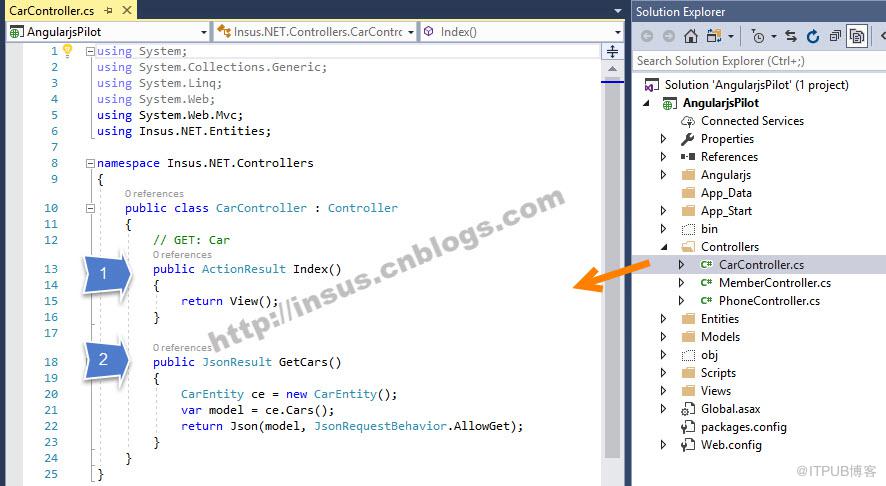Click the Pending Changes Filter clock icon
This screenshot has width=886, height=486.
(x=758, y=37)
